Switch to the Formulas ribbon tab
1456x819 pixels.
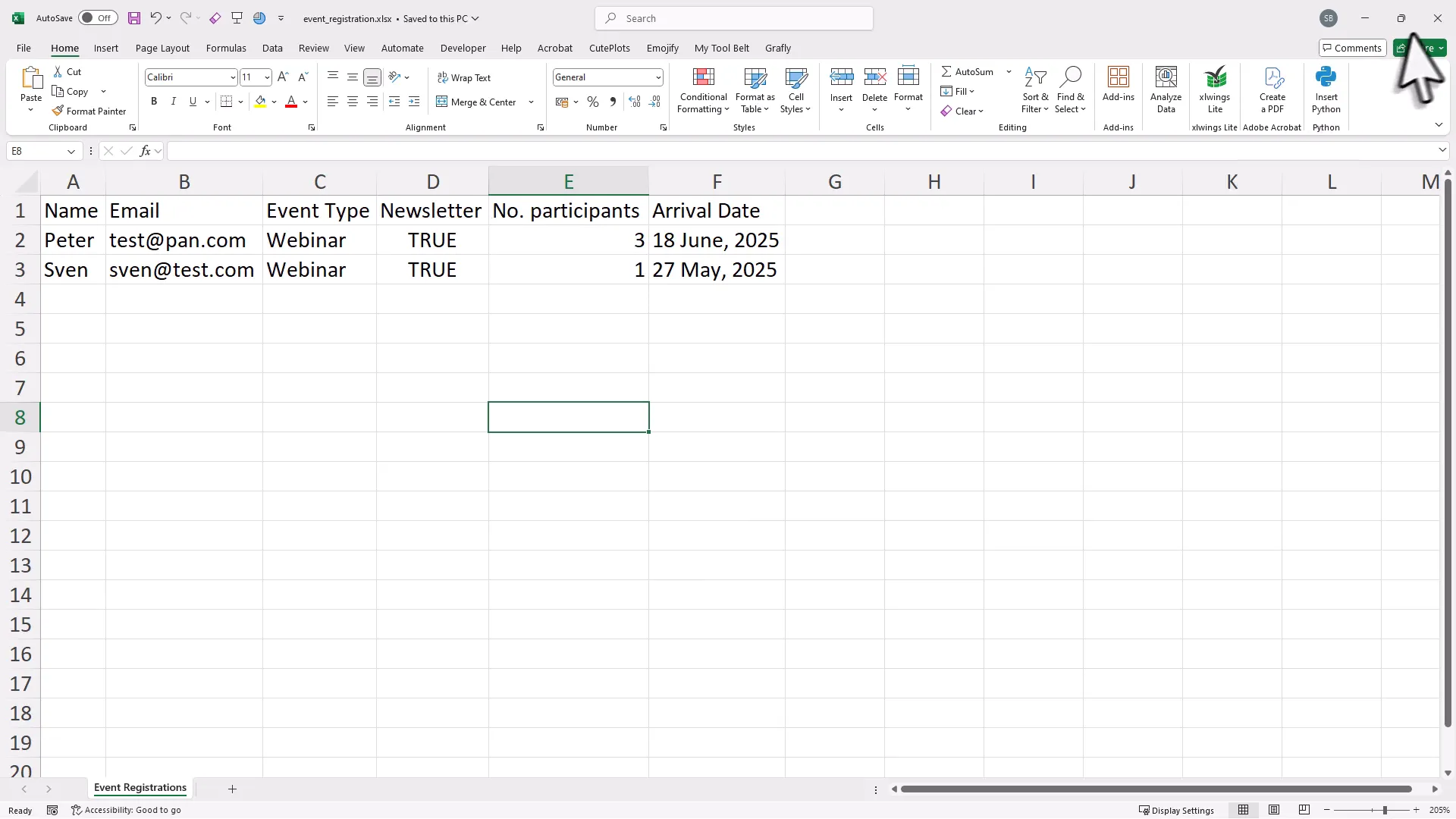226,48
